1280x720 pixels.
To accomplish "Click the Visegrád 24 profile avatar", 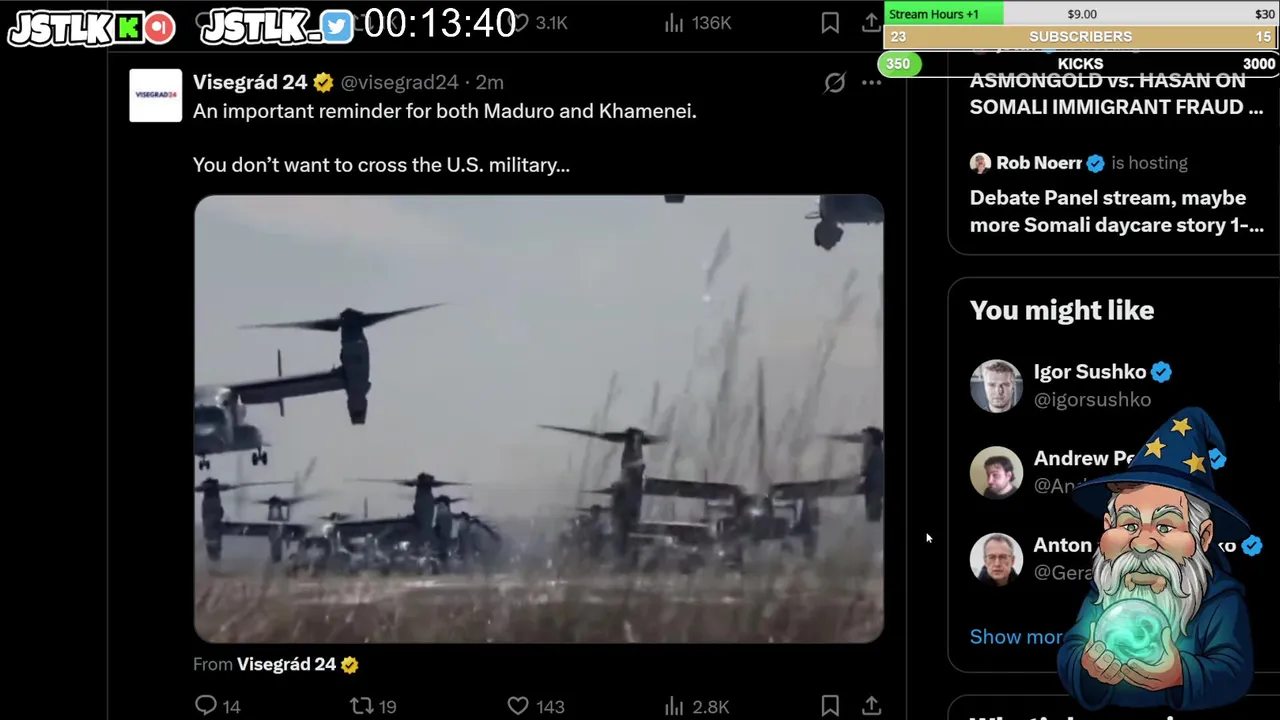I will tap(155, 95).
